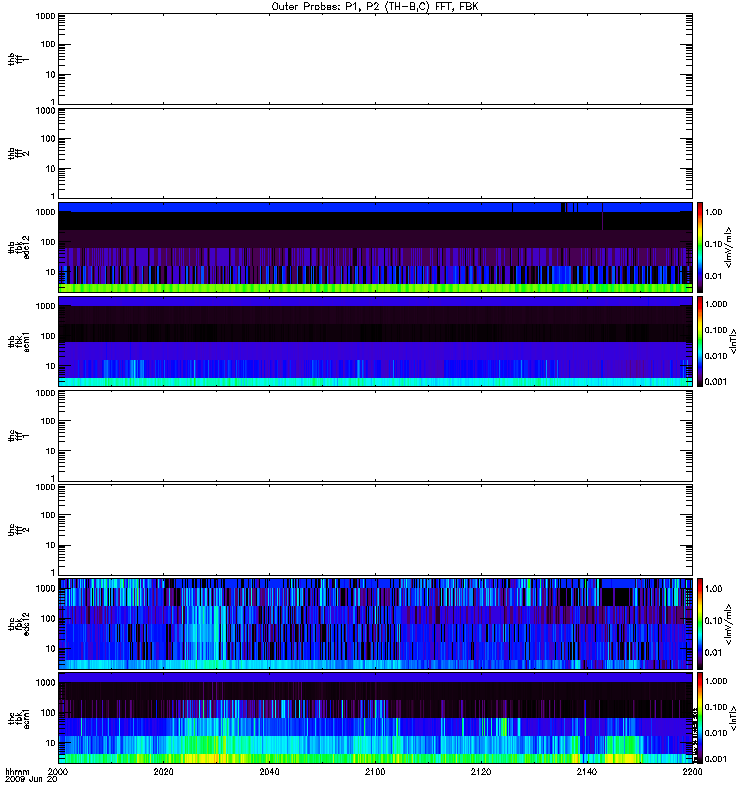The width and height of the screenshot is (750, 800).
Task: Click the '1.000' value on thc scm1 color bar
Action: tap(716, 681)
